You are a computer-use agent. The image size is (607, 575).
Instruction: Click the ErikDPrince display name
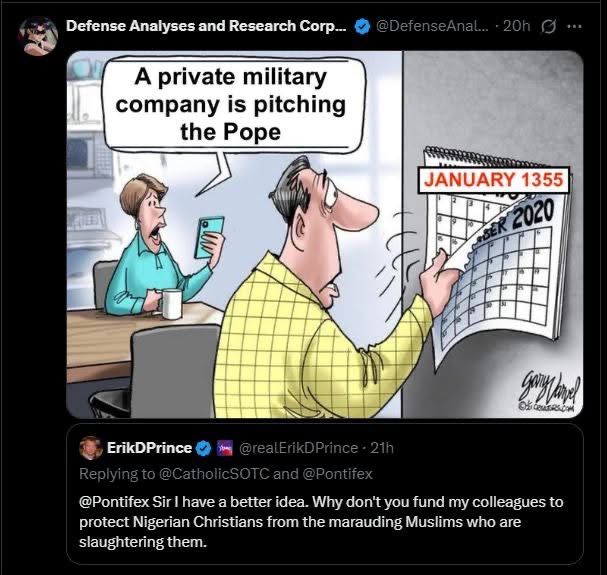149,448
